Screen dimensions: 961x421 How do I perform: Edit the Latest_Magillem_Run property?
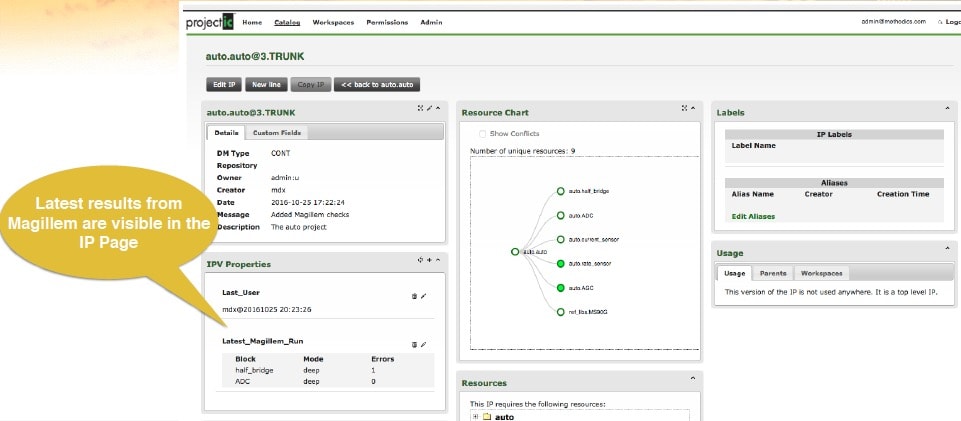423,344
